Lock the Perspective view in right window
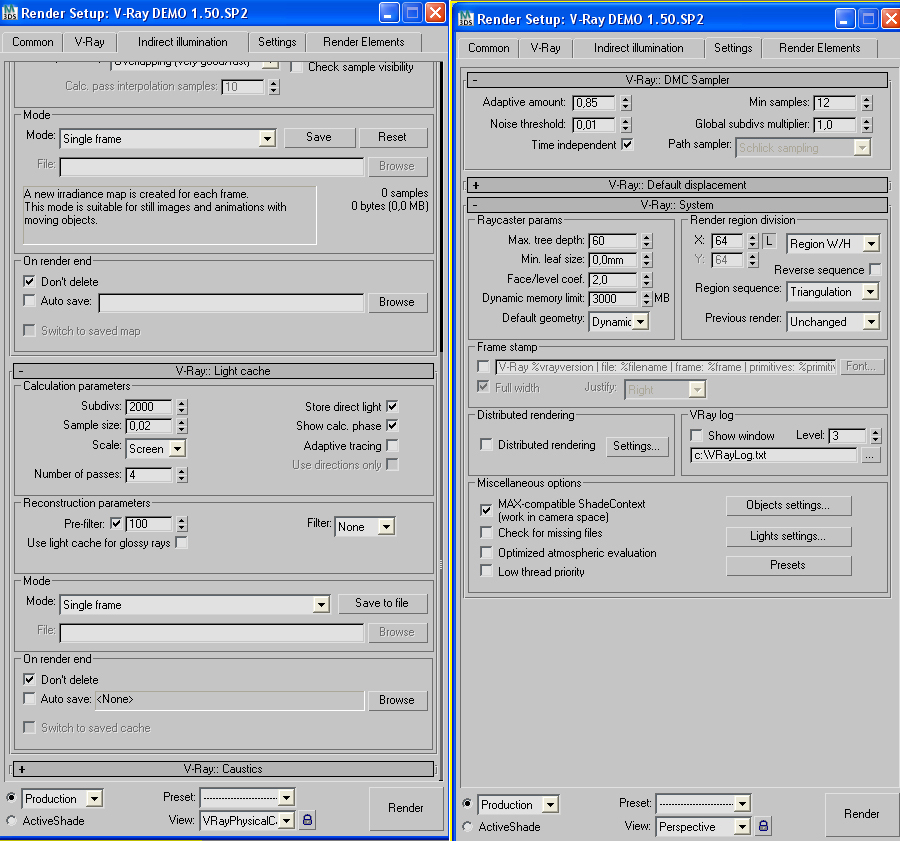The width and height of the screenshot is (900, 841). point(763,826)
